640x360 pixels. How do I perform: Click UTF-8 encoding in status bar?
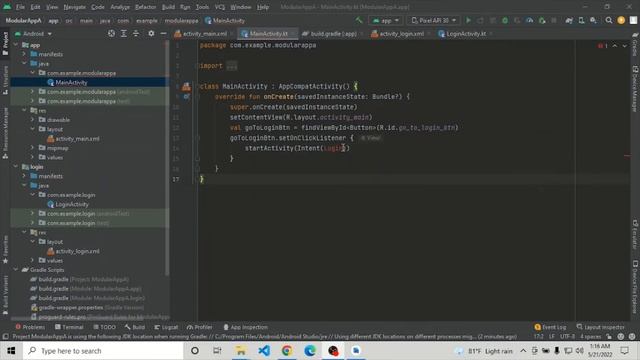coord(567,336)
